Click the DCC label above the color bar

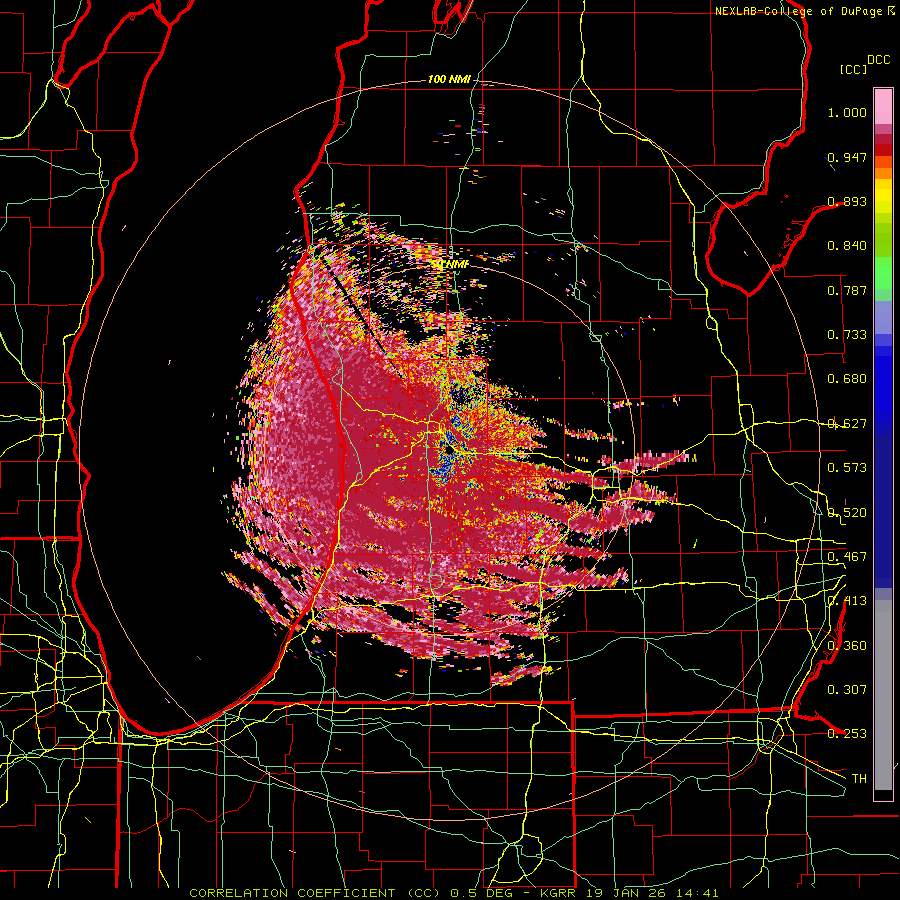(x=879, y=60)
